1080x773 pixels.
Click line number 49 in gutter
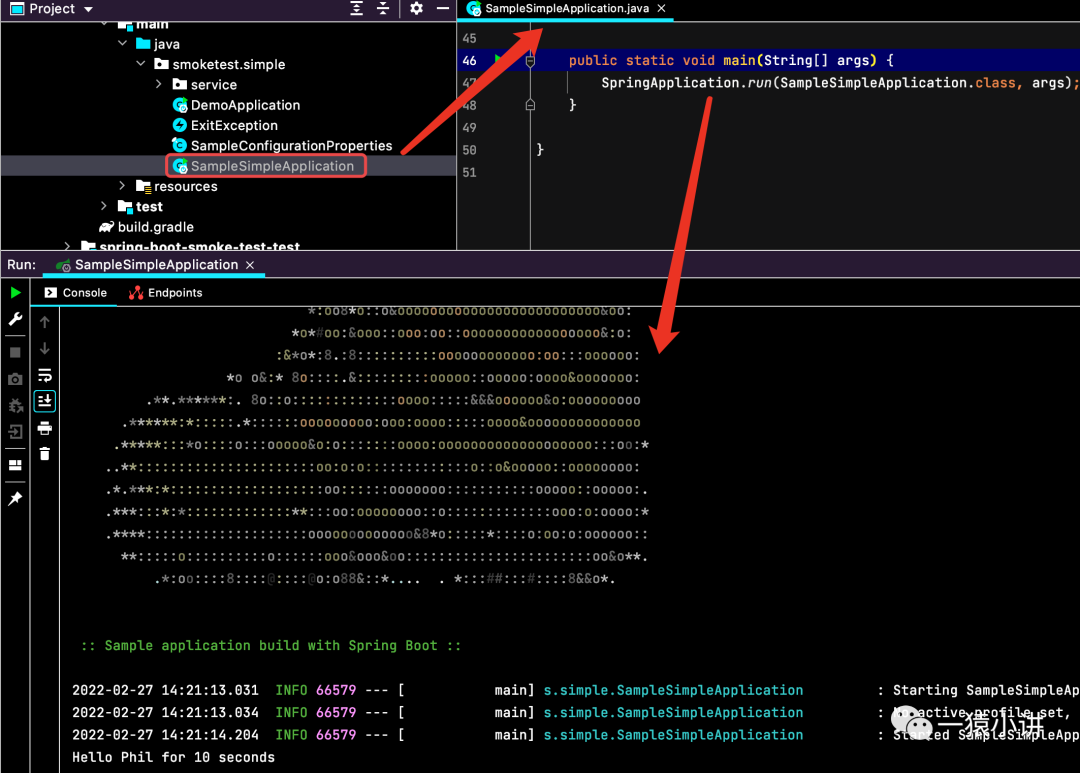[x=469, y=127]
